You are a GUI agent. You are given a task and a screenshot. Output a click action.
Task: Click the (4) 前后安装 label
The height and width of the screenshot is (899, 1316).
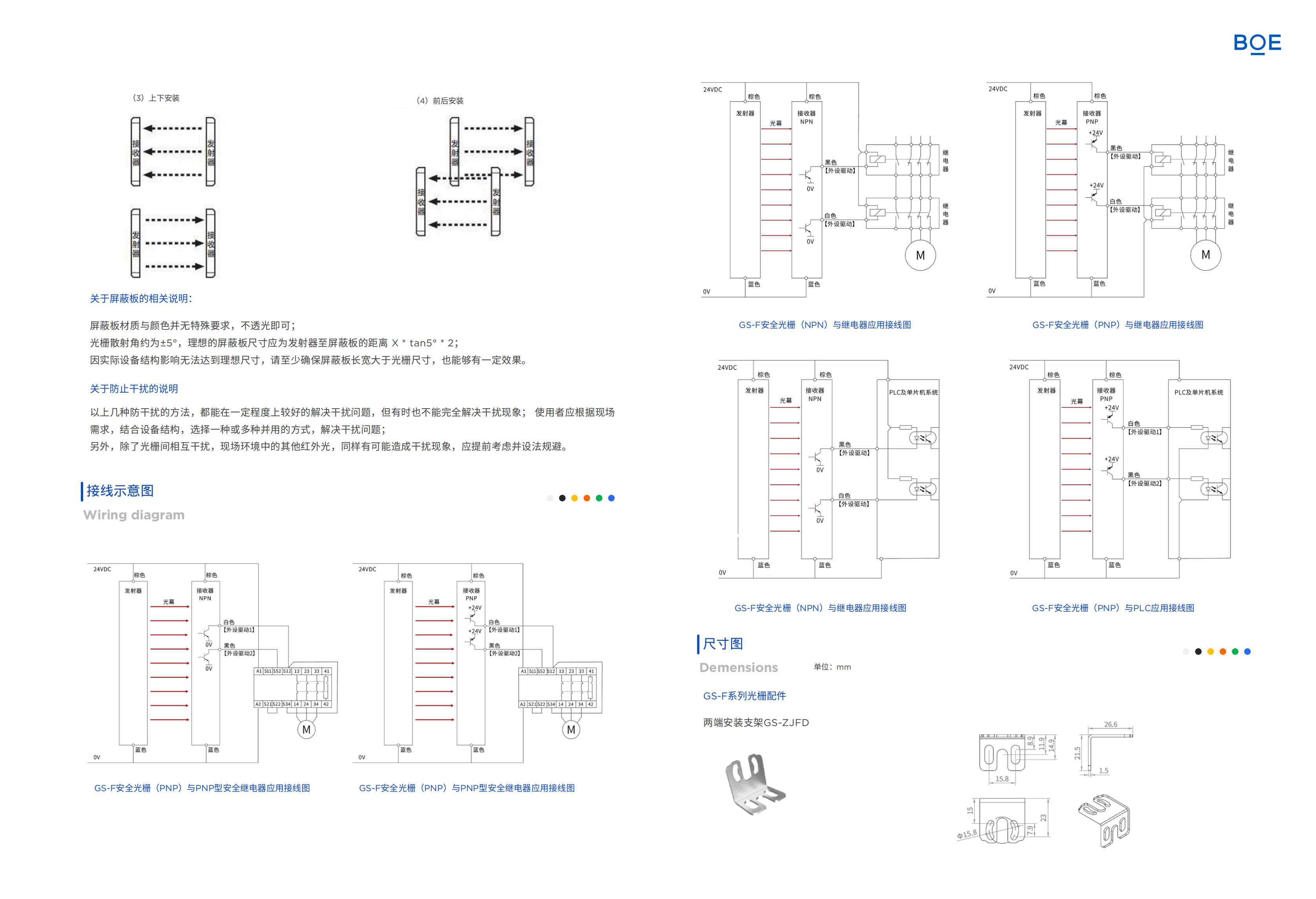pyautogui.click(x=440, y=101)
